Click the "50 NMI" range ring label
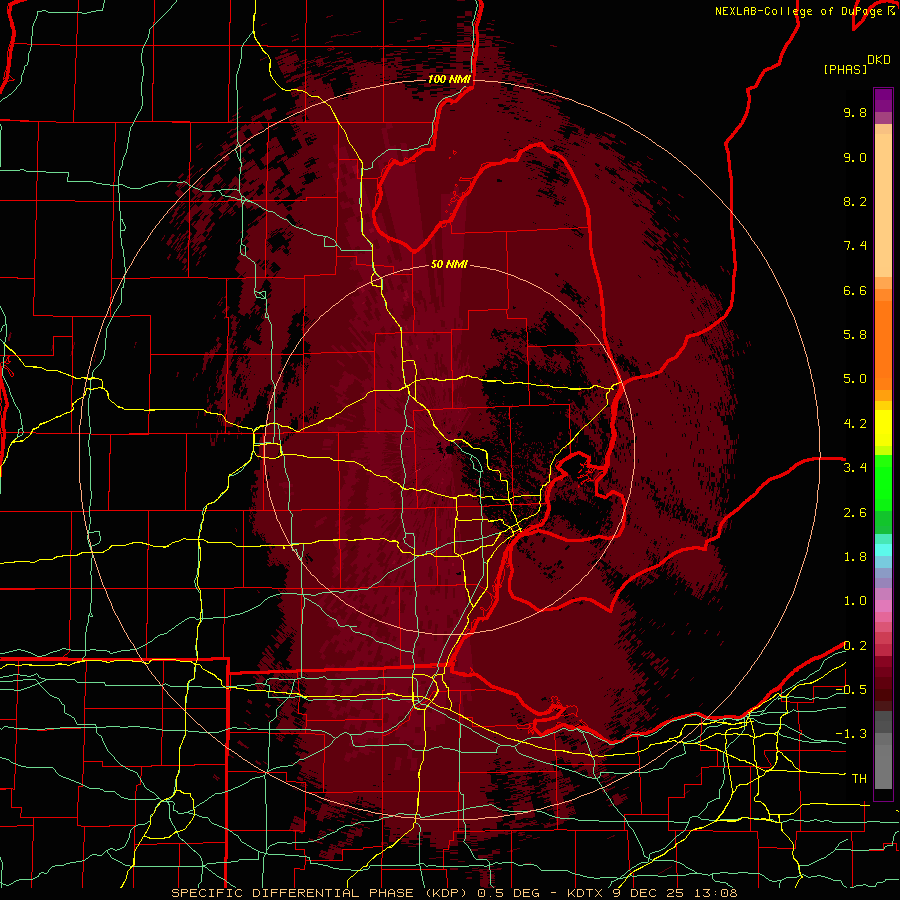The width and height of the screenshot is (900, 900). tap(449, 264)
